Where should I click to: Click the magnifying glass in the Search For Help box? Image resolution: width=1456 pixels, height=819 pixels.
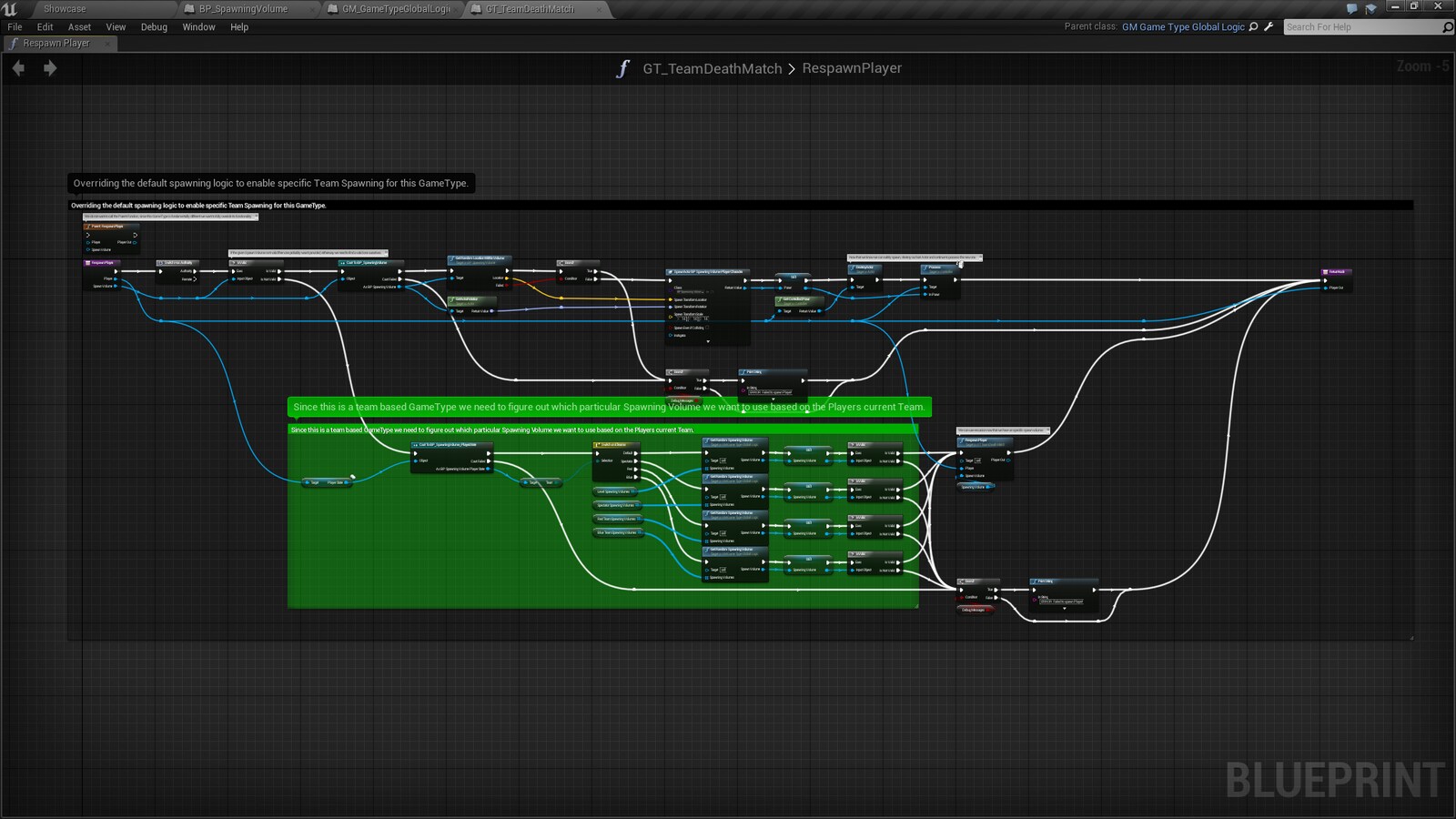pos(1446,27)
